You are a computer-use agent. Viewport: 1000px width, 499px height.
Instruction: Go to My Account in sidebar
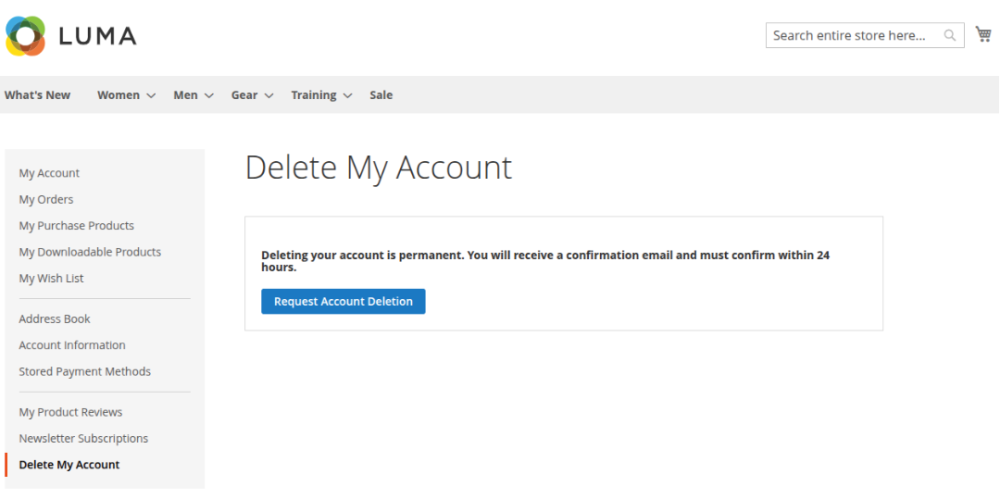[49, 173]
